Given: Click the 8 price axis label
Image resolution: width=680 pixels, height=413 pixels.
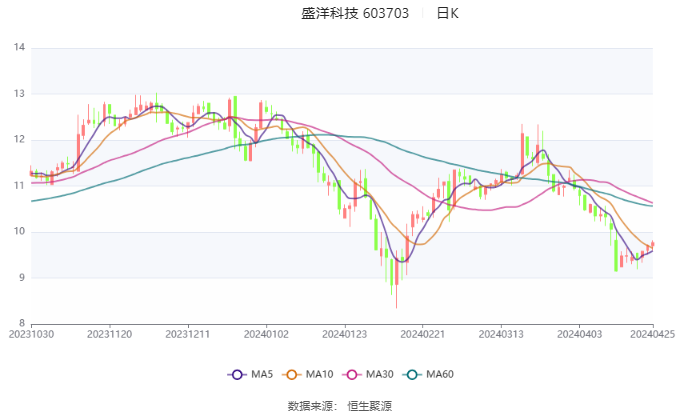Looking at the screenshot, I should [x=22, y=323].
